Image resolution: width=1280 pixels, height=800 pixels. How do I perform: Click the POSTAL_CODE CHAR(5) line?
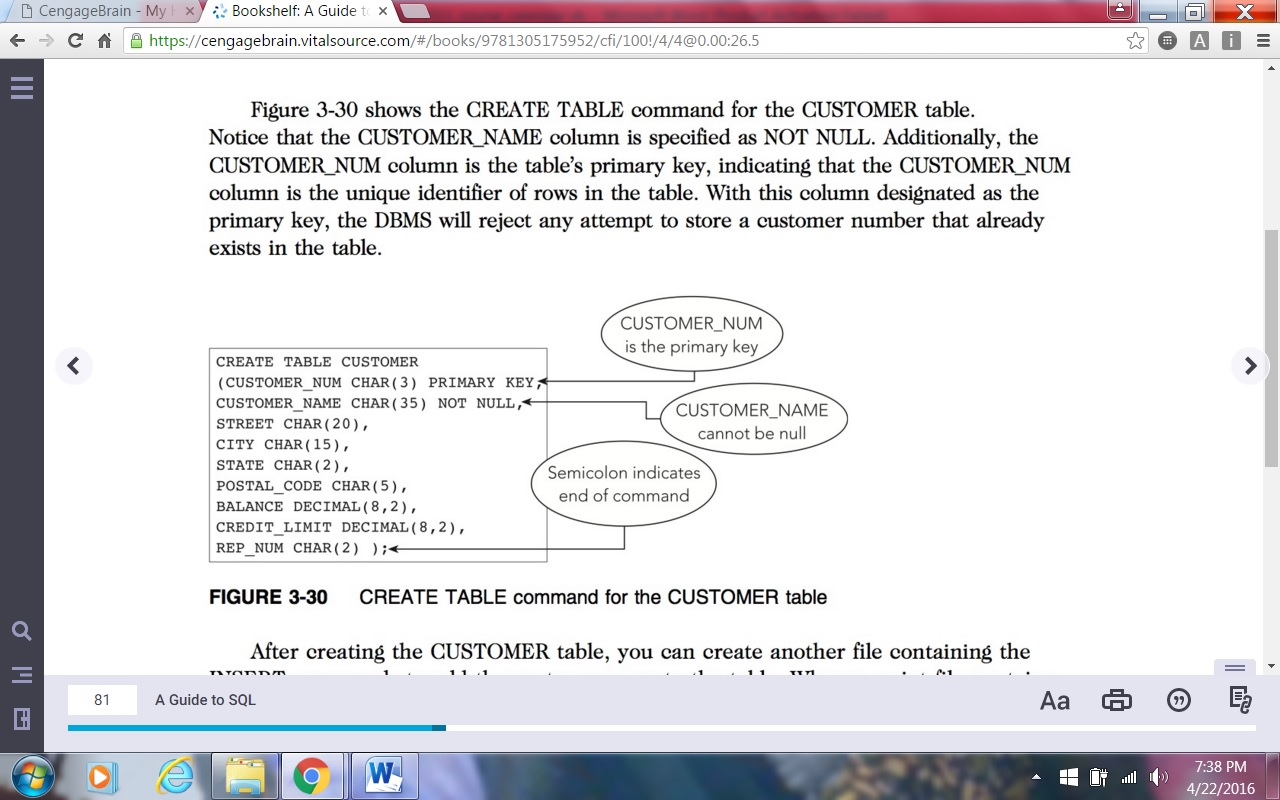point(312,486)
